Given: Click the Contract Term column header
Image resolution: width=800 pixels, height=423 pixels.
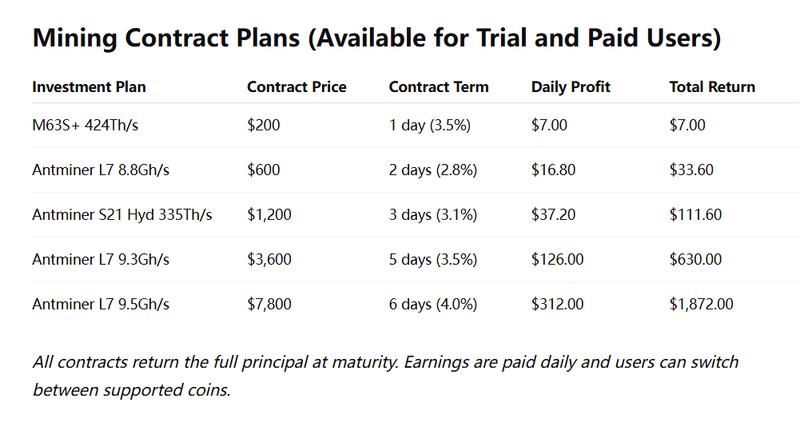Looking at the screenshot, I should [438, 87].
